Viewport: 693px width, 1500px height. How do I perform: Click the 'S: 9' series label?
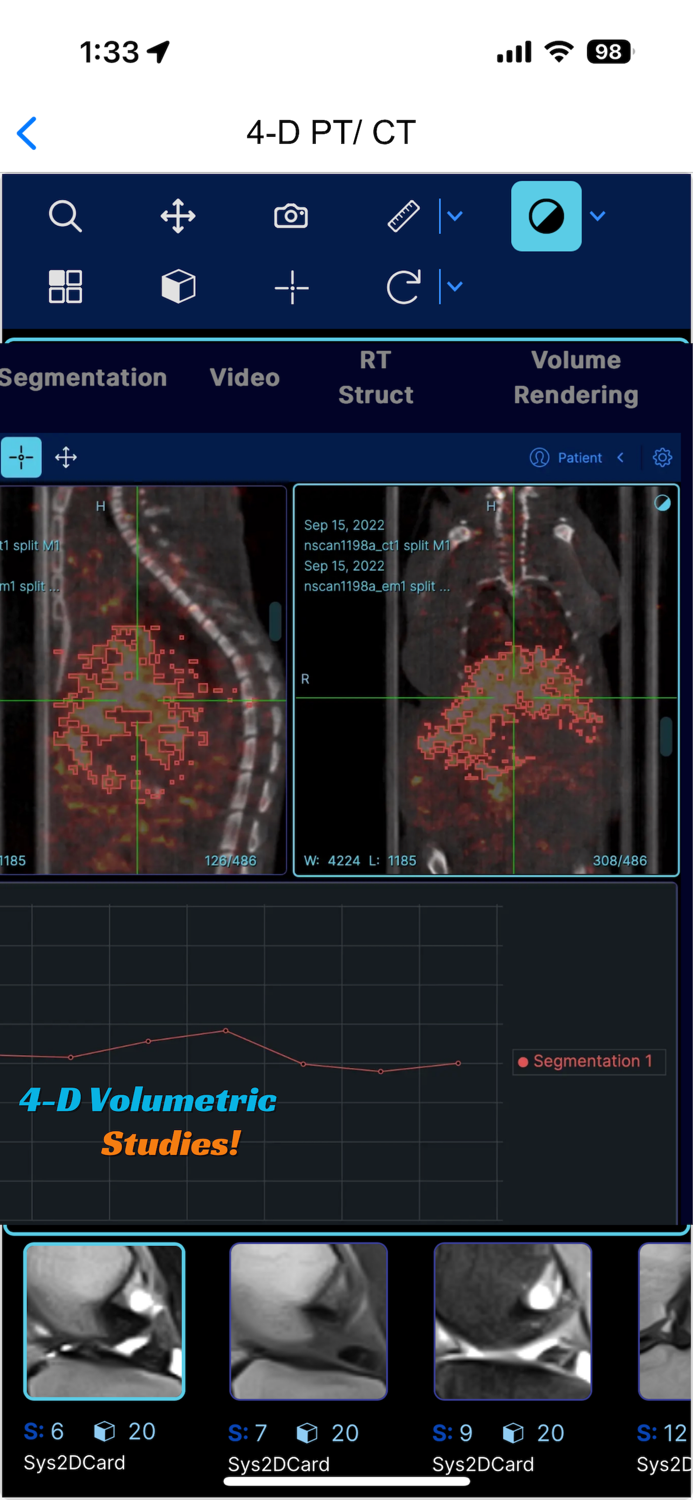click(455, 1433)
